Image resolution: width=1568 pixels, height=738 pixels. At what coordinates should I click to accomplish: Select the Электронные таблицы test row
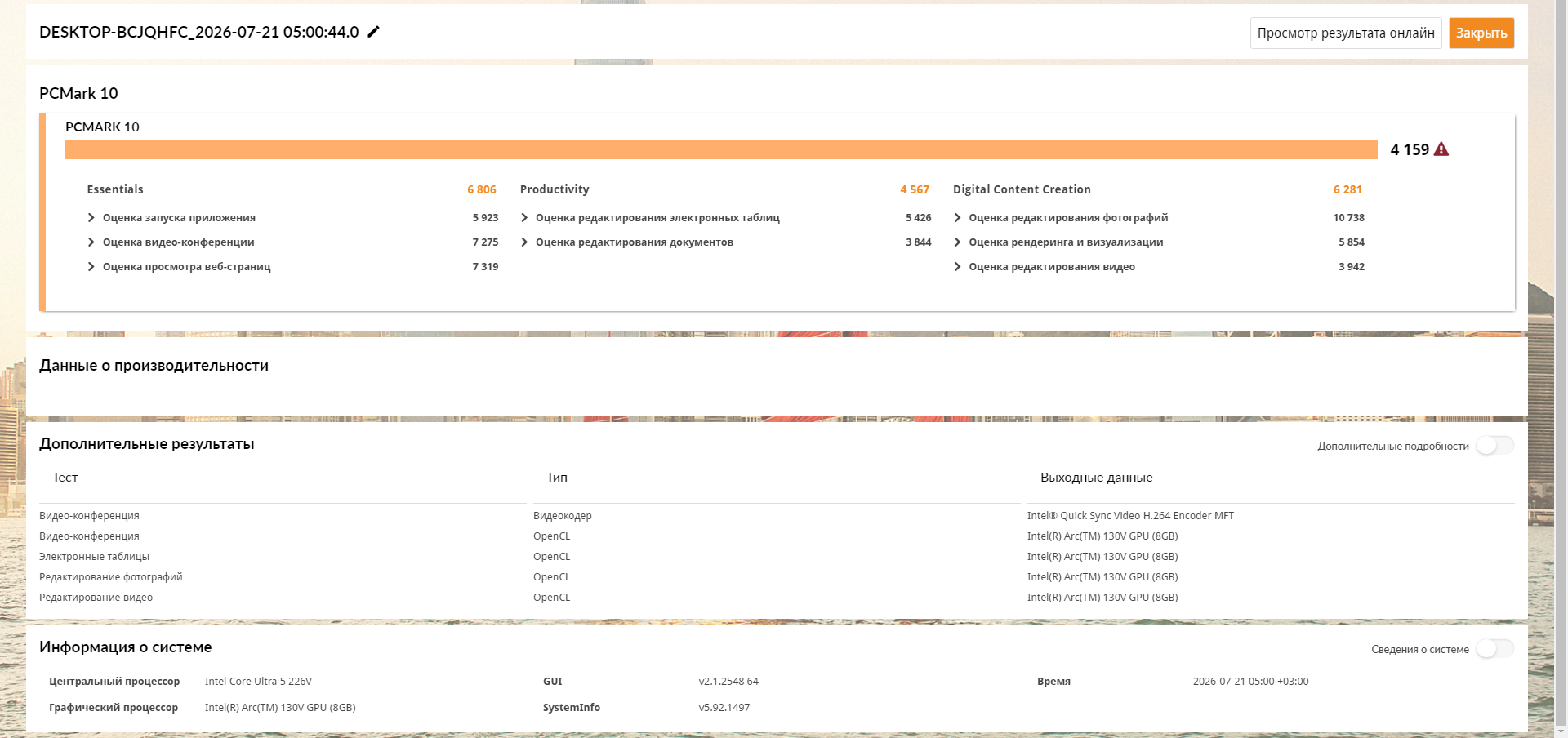[95, 557]
